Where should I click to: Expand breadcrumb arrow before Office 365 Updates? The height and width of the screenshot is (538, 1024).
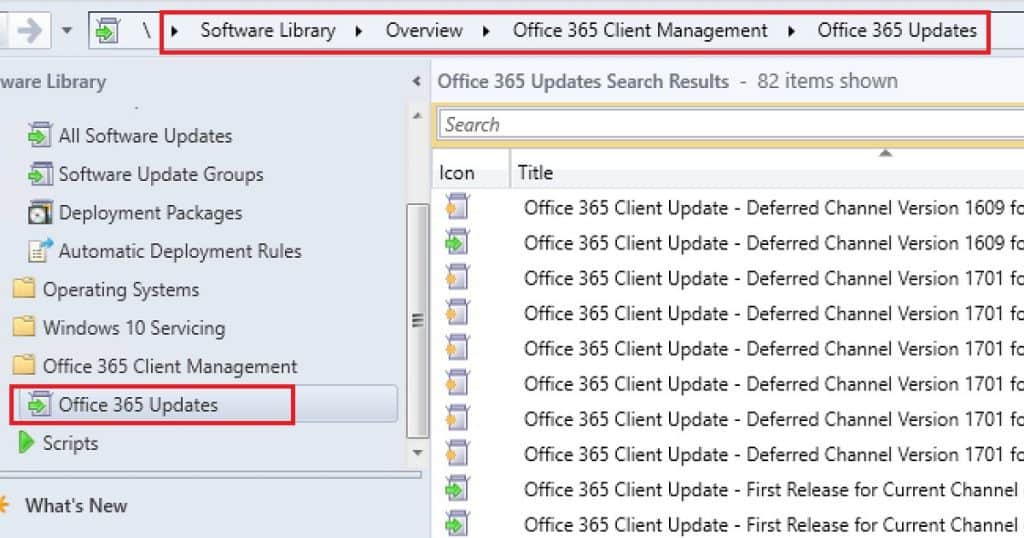tap(792, 31)
